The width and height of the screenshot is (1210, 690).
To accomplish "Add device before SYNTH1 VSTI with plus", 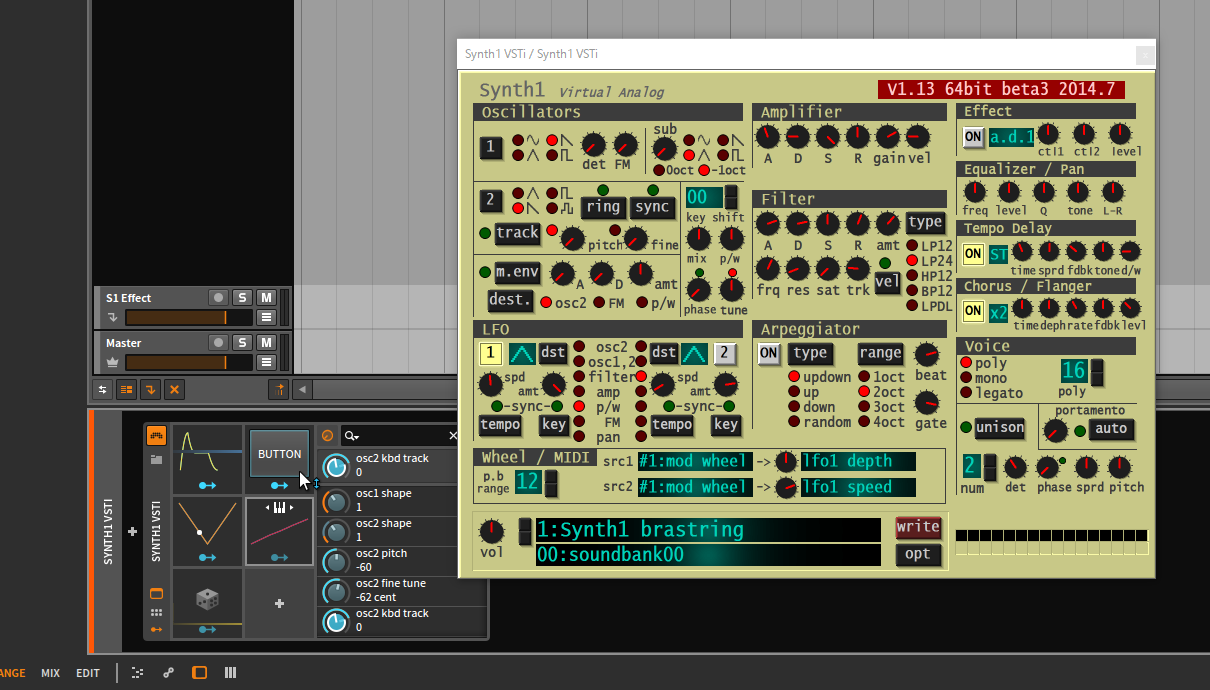I will (x=133, y=532).
